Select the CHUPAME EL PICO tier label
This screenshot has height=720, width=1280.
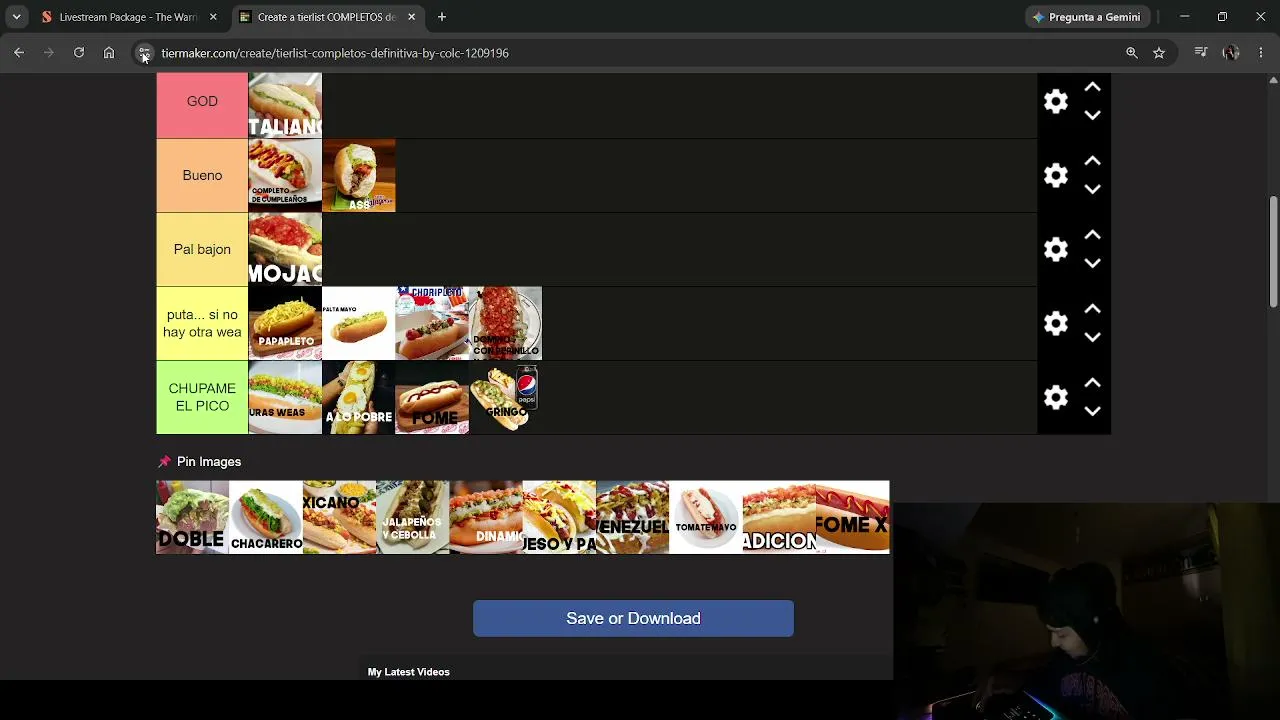(202, 397)
